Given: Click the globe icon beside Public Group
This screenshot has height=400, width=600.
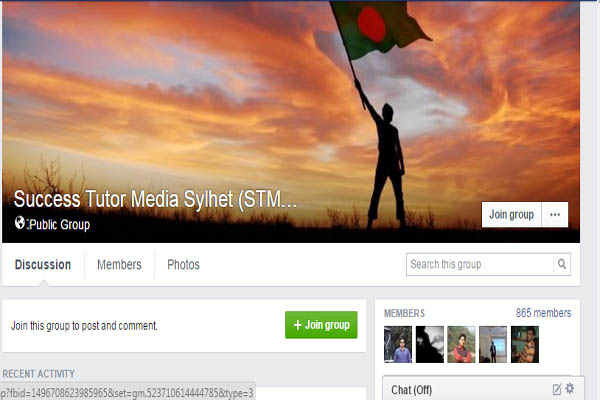Looking at the screenshot, I should click(x=20, y=222).
